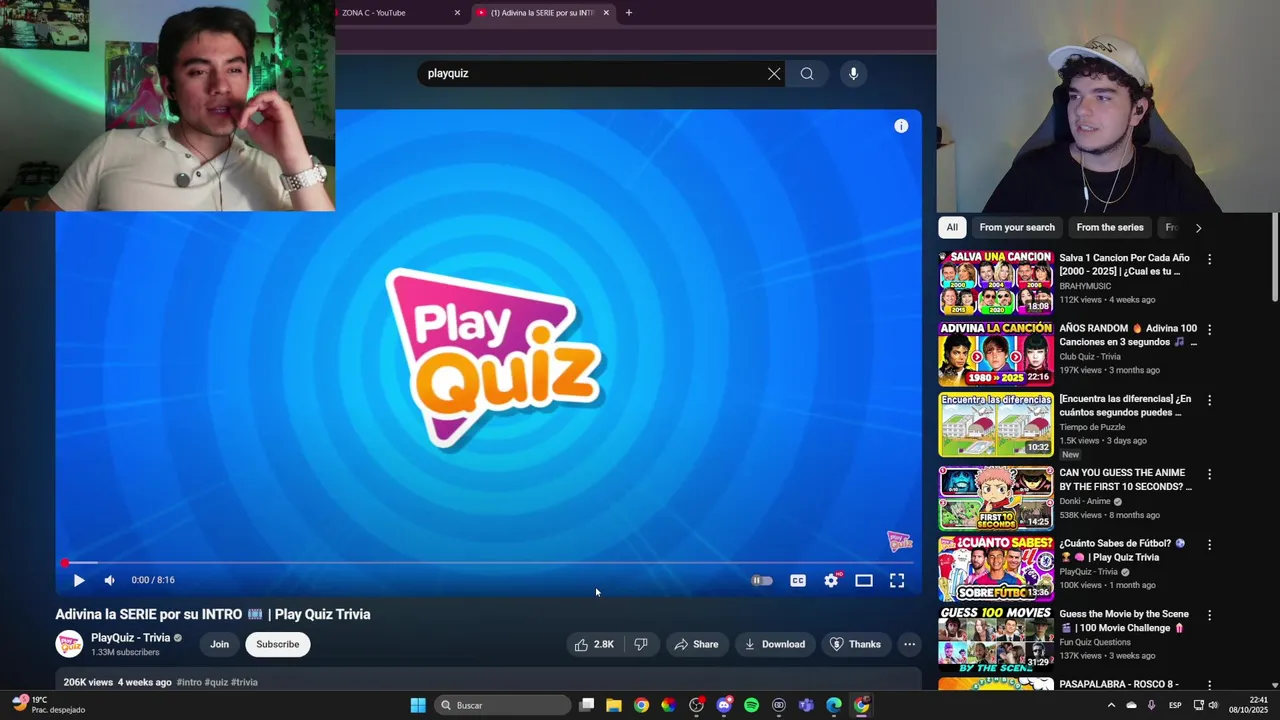Open options for PASAPALABRA - ROSCO 8 video
The height and width of the screenshot is (720, 1280).
point(1209,685)
